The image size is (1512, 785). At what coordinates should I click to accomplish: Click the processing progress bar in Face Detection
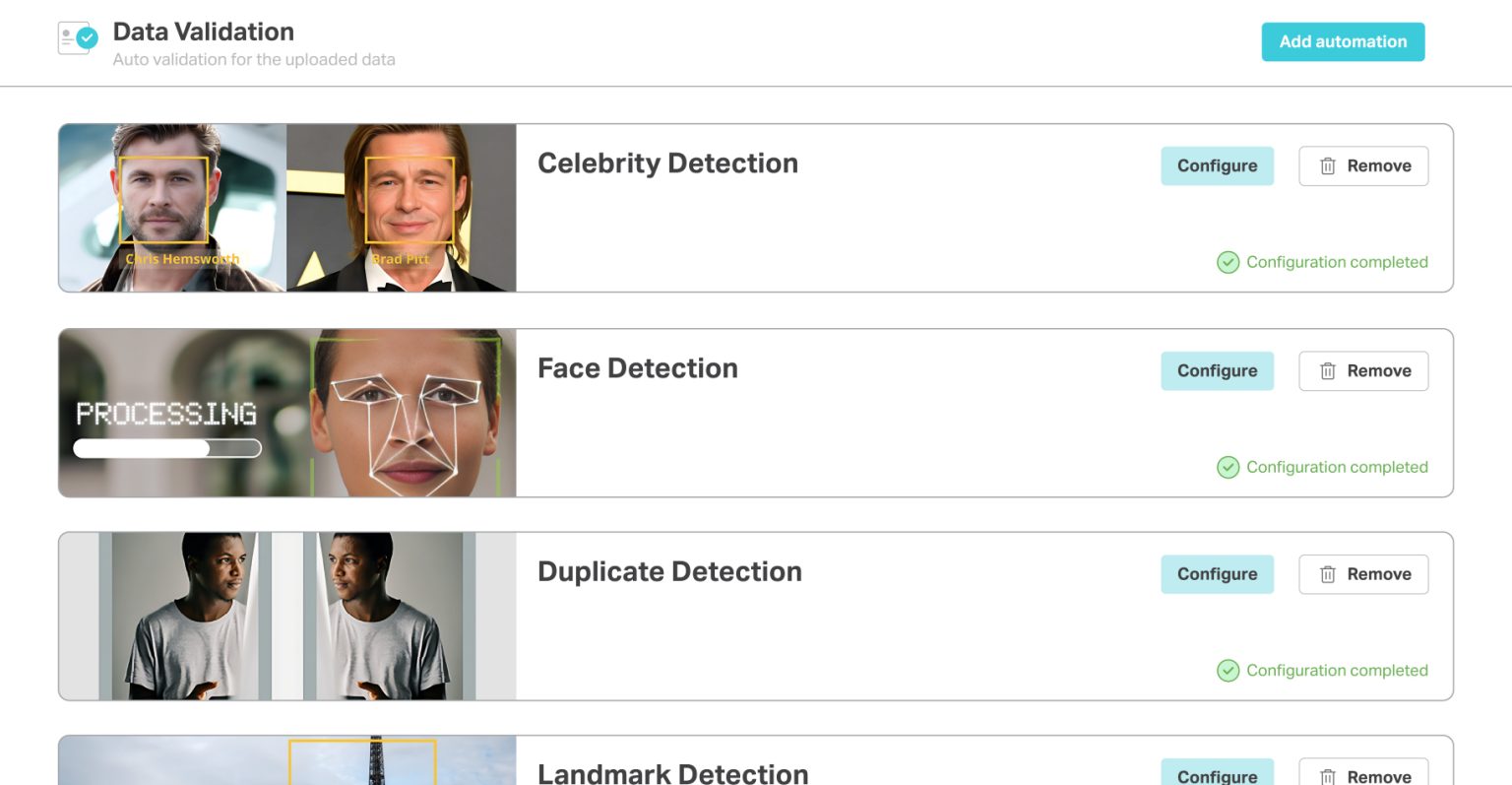point(166,449)
